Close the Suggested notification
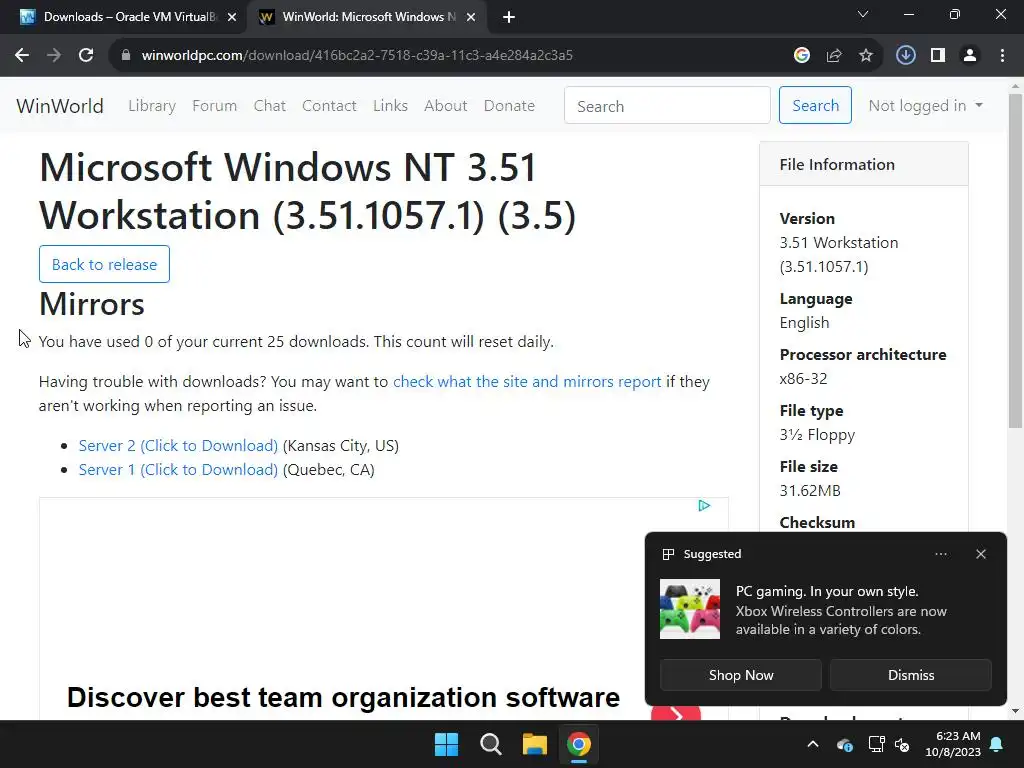This screenshot has height=768, width=1024. click(x=981, y=554)
